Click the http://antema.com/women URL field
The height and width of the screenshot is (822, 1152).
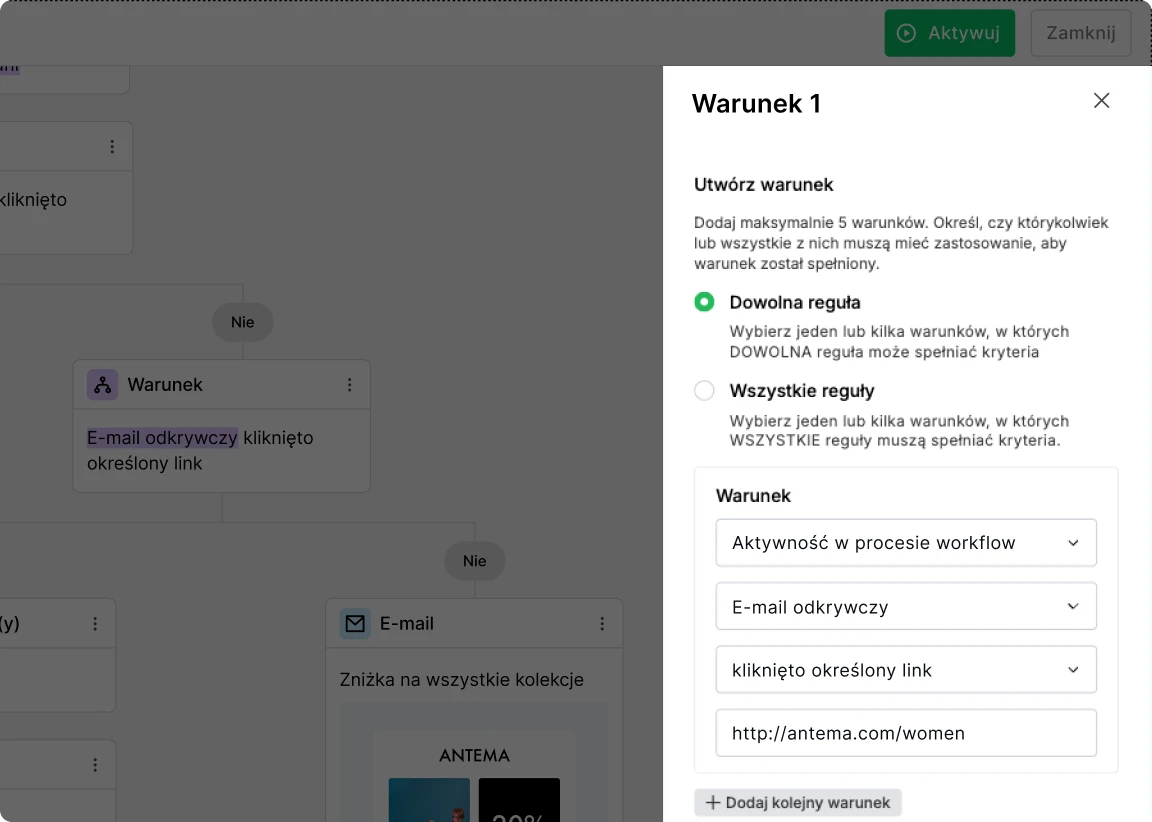click(906, 733)
